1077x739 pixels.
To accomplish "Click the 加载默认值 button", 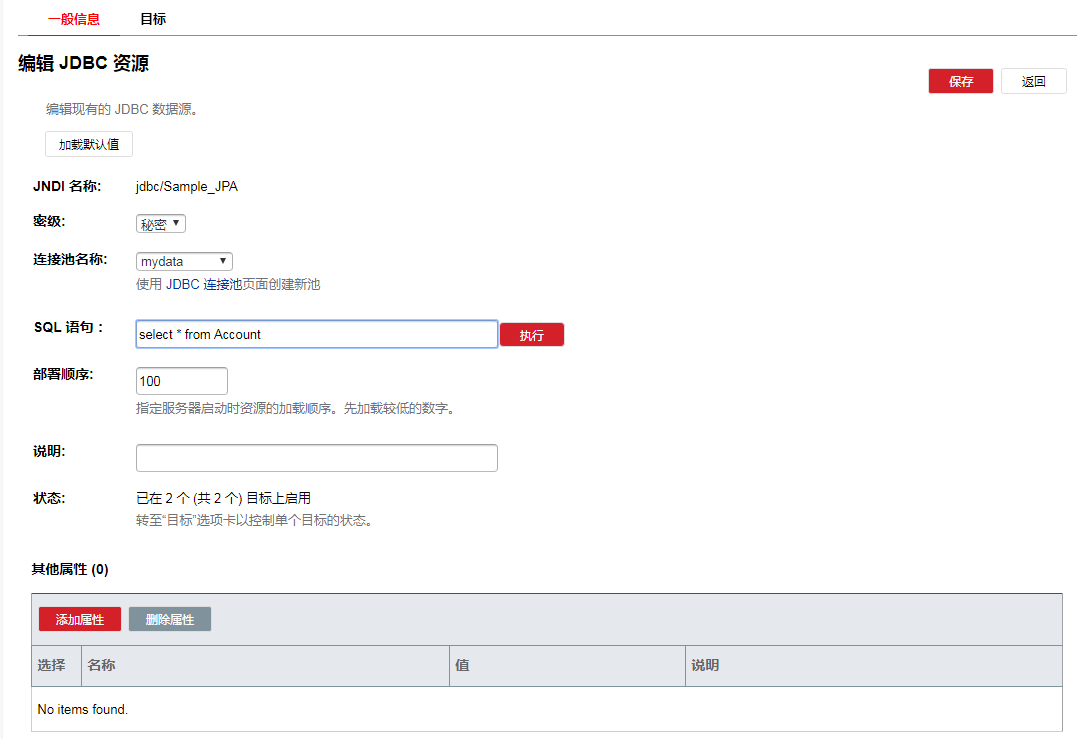I will pyautogui.click(x=89, y=144).
